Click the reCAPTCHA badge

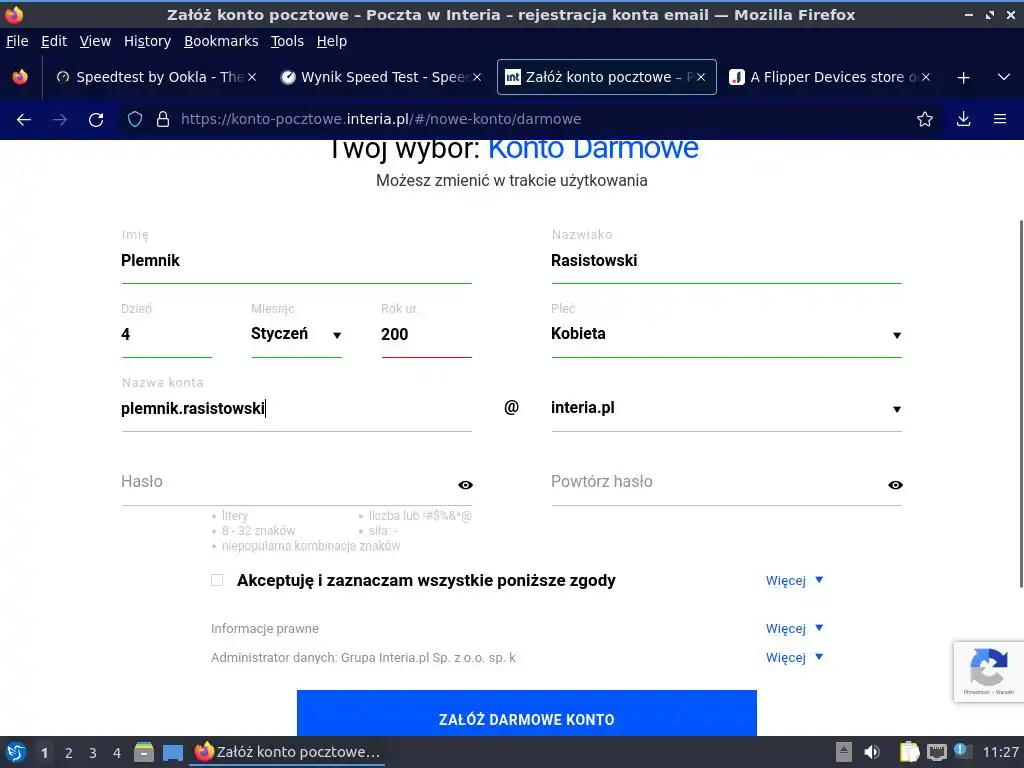989,672
